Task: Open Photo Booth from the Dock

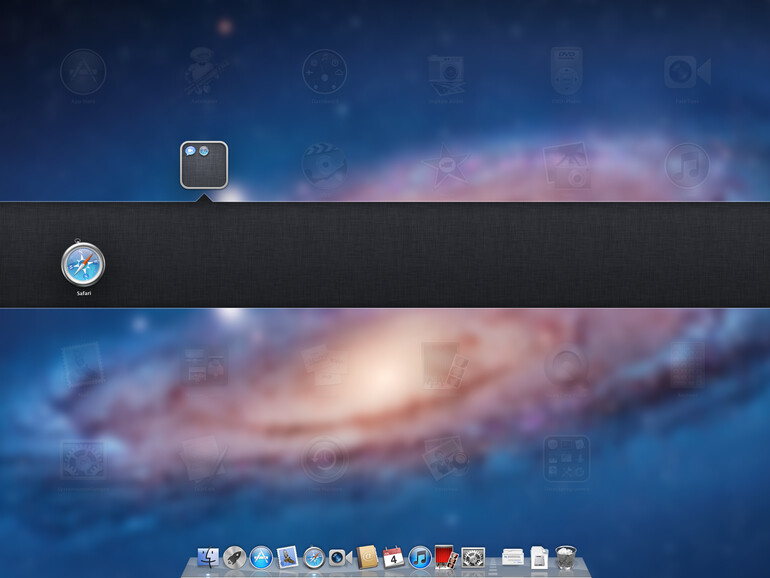Action: [x=446, y=558]
